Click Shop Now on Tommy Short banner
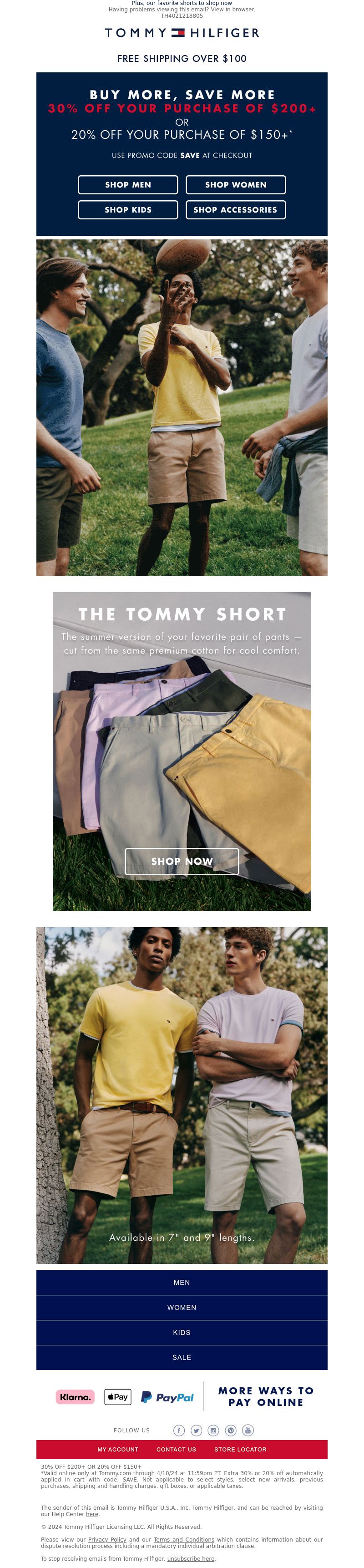Screen dimensions: 364x1568 click(182, 861)
